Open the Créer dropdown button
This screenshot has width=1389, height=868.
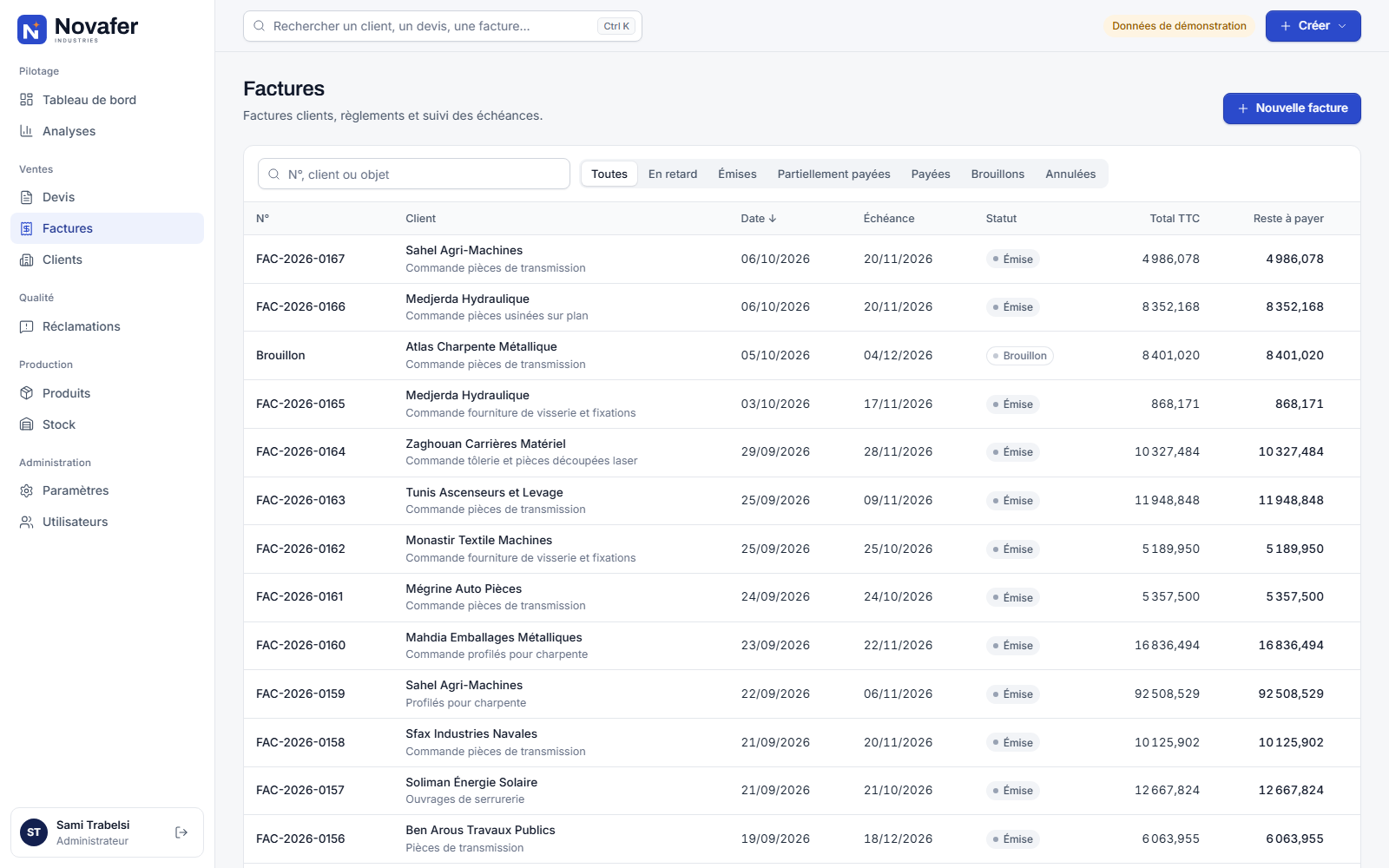(1313, 26)
